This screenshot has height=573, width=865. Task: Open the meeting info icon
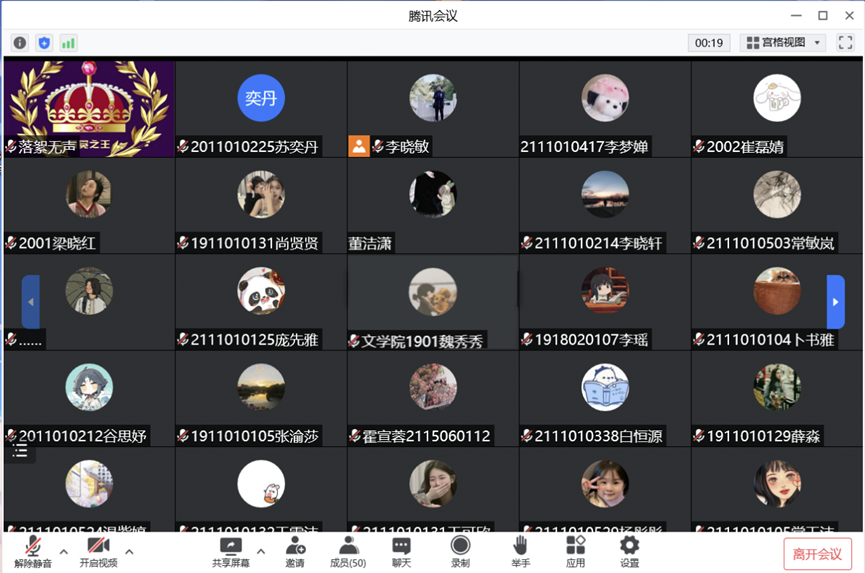(x=20, y=43)
